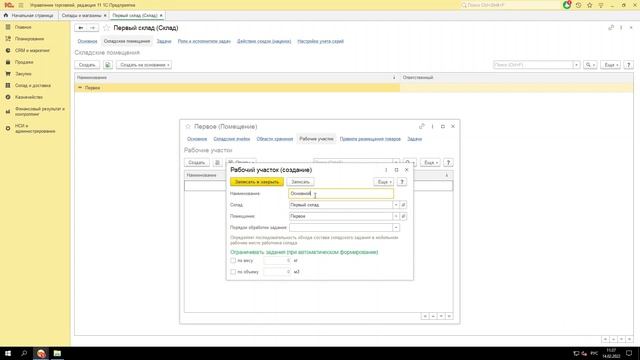This screenshot has height=360, width=640.
Task: Open Еще menu in Рабочие участки toolbar
Action: tap(431, 162)
